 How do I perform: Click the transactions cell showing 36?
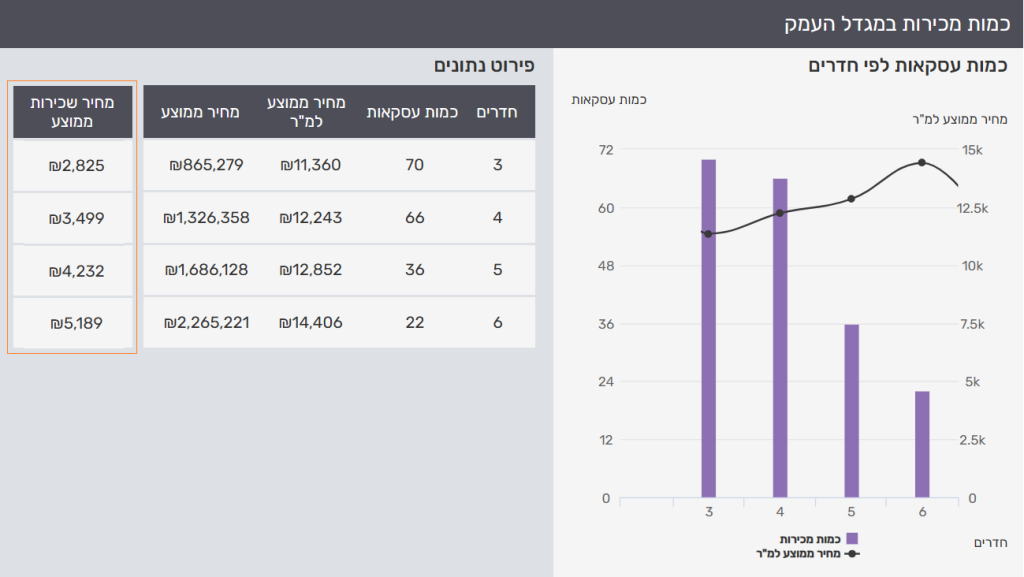tap(414, 270)
